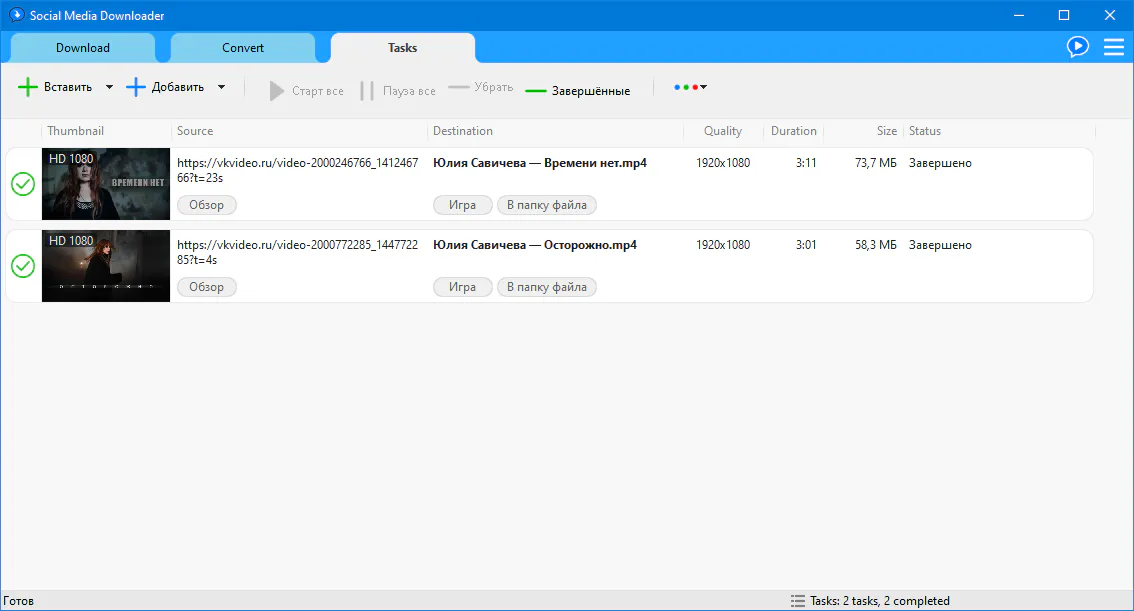
Task: Click the Обзор button of first task
Action: tap(207, 205)
